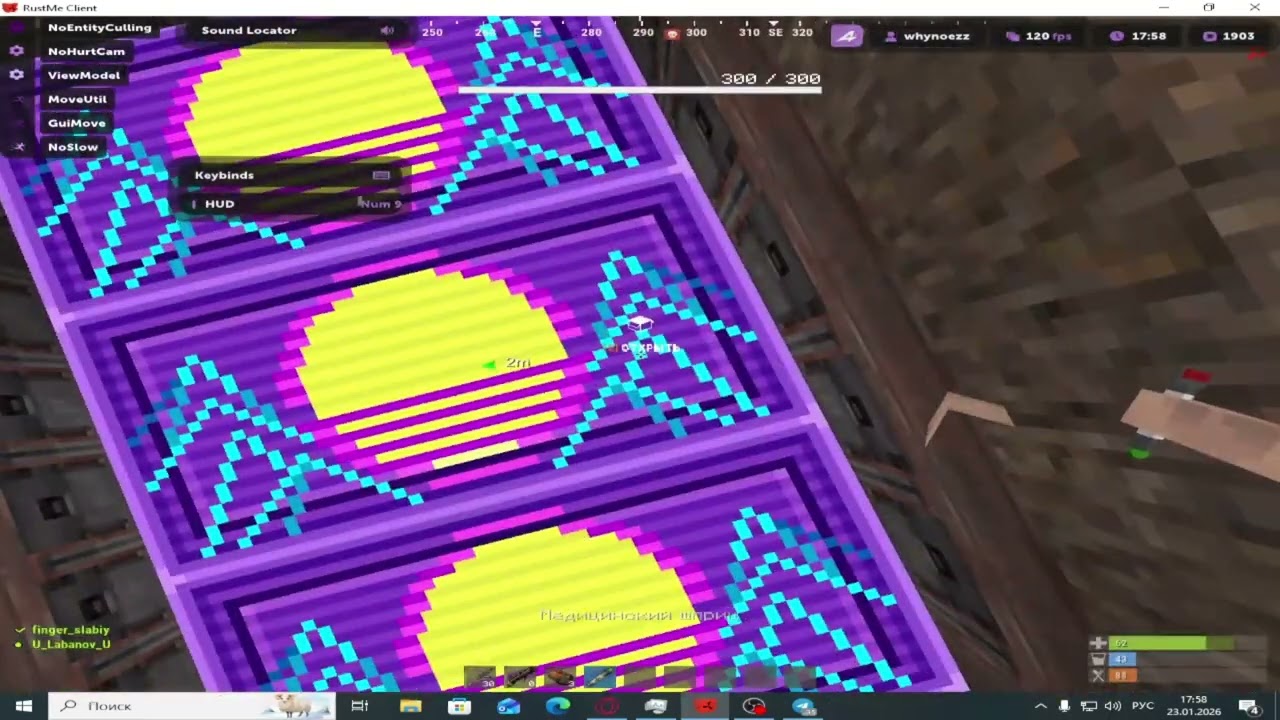Open the Windows notification center
This screenshot has width=1280, height=720.
[x=1248, y=706]
